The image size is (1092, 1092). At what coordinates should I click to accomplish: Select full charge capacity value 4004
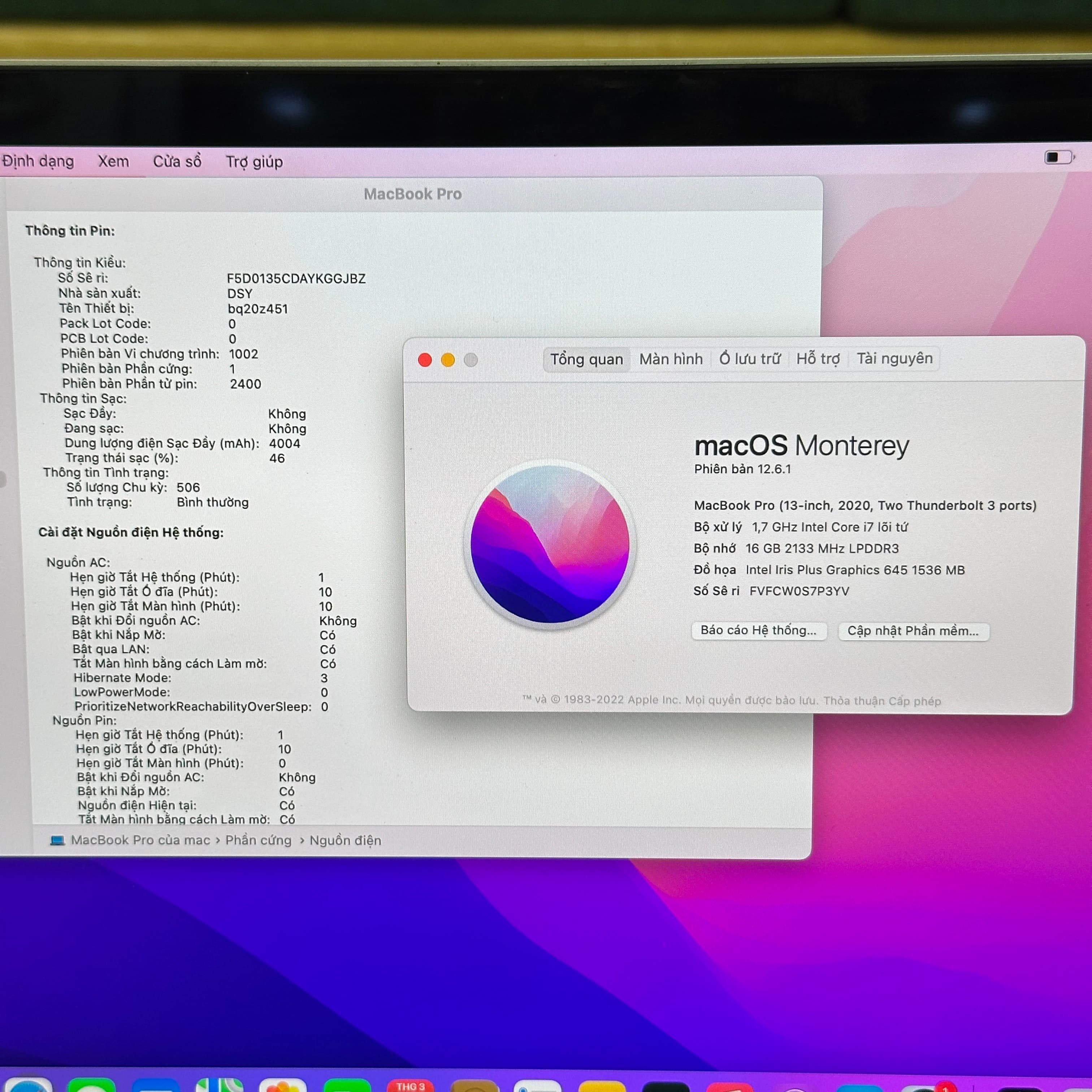point(284,444)
